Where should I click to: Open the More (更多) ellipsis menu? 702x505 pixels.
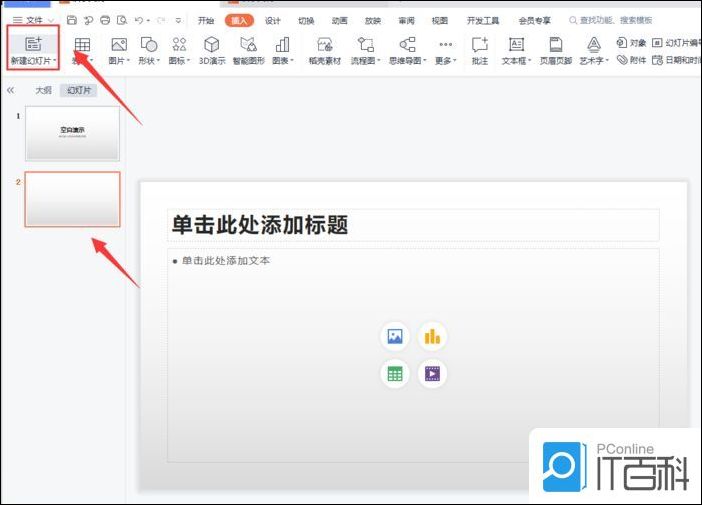tap(445, 44)
